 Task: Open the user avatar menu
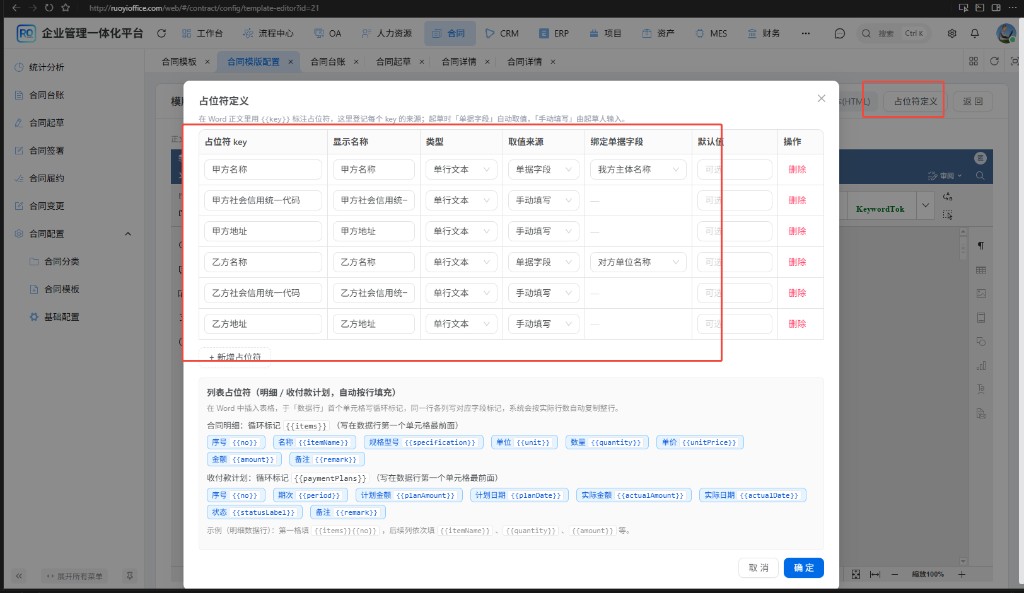point(1006,33)
